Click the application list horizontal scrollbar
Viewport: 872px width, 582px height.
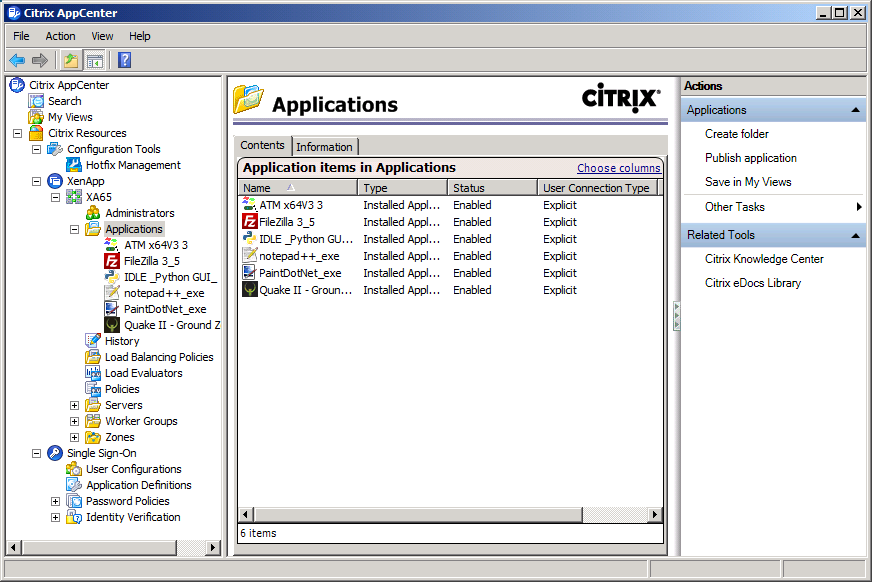click(418, 515)
